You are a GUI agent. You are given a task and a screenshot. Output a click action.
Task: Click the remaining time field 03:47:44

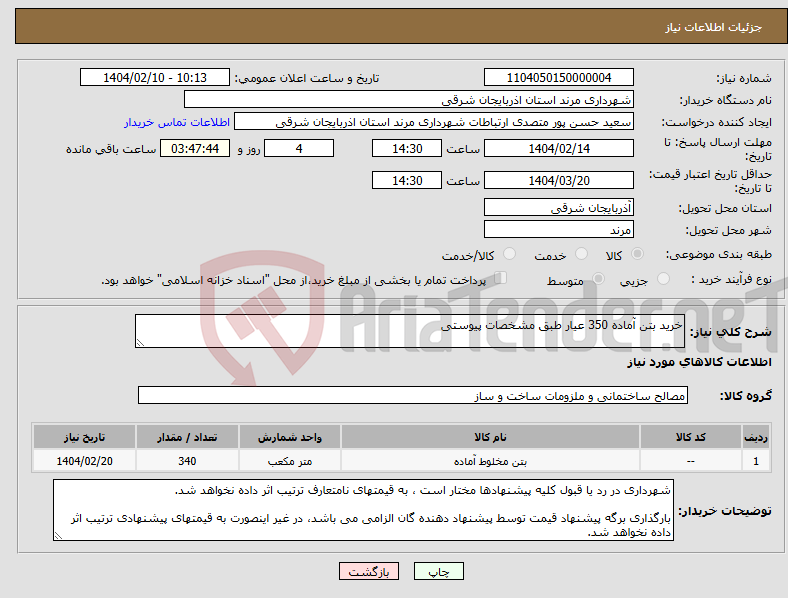(x=195, y=148)
